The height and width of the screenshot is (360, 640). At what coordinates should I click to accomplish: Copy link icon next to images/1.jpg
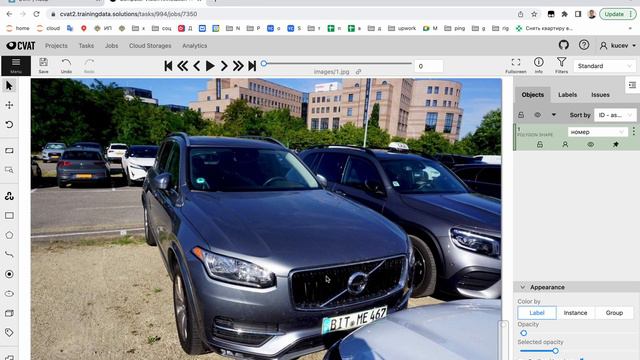point(358,72)
